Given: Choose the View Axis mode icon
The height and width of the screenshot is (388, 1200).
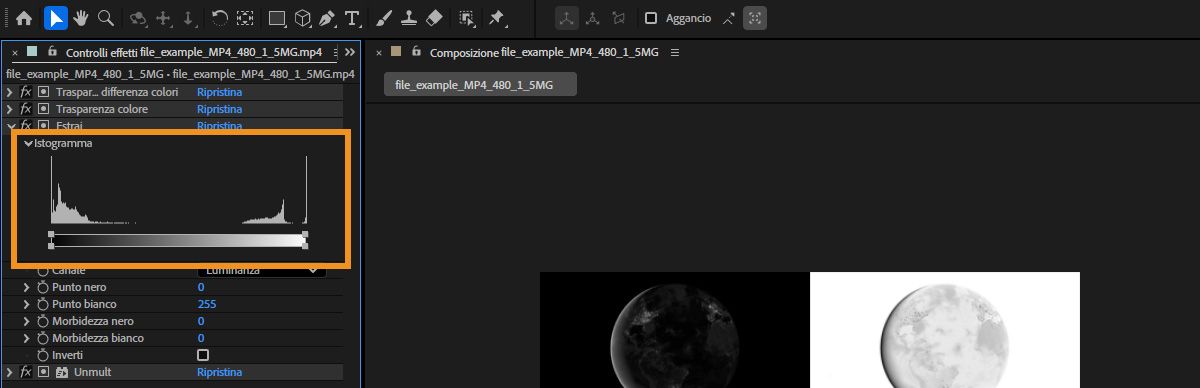Looking at the screenshot, I should (x=619, y=18).
